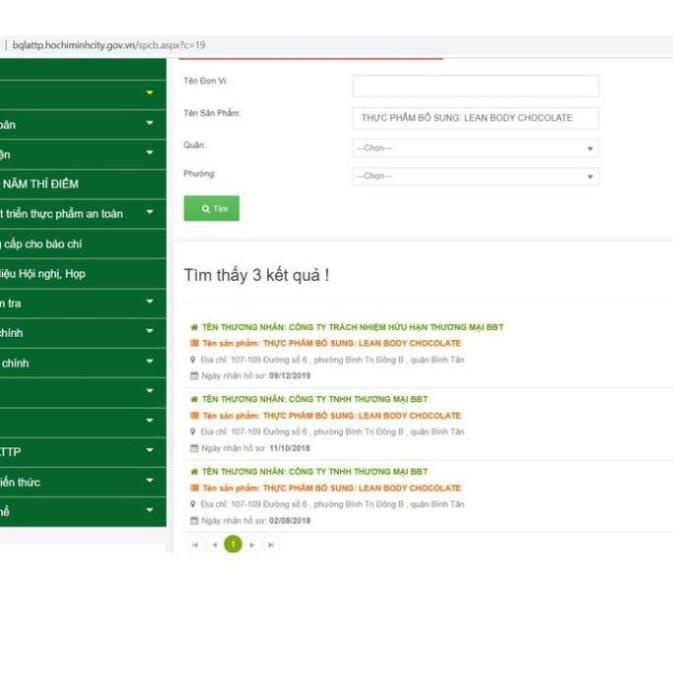
Task: Select page 1 in the pagination
Action: pos(233,544)
